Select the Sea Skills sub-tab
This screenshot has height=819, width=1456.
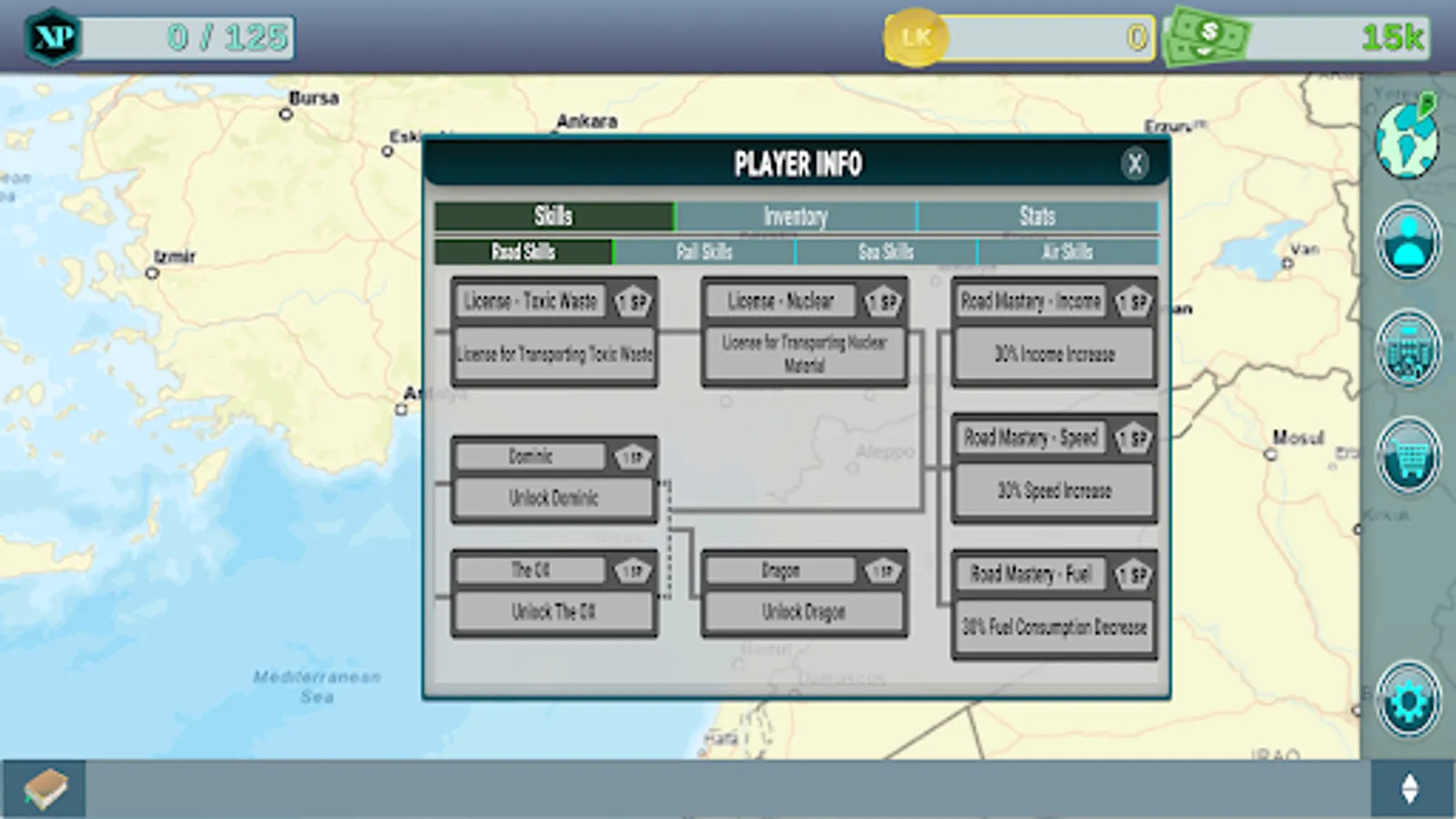(x=885, y=252)
